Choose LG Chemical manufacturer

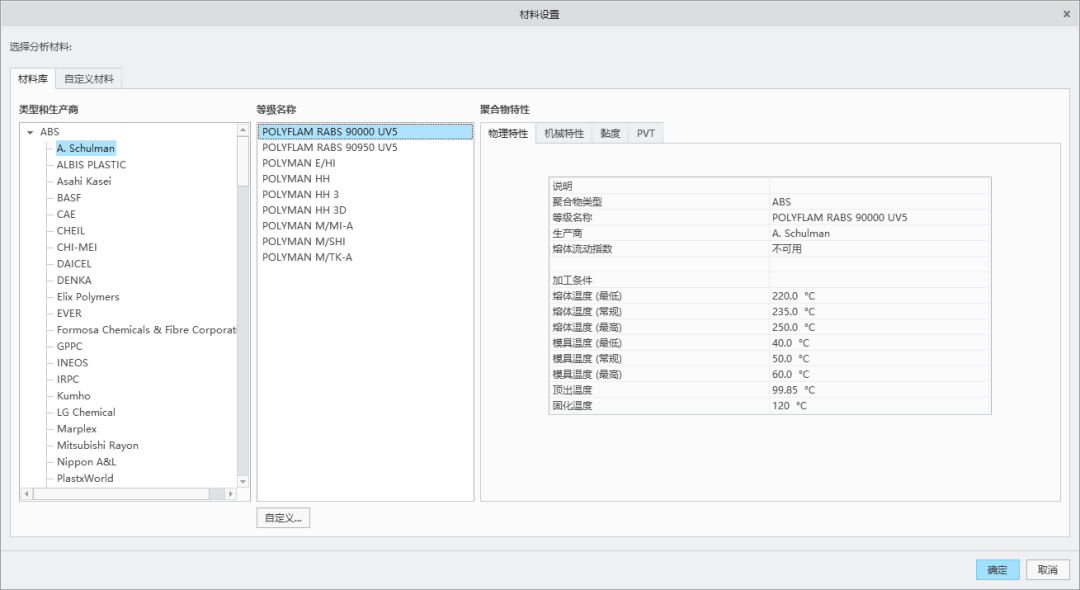coord(85,412)
